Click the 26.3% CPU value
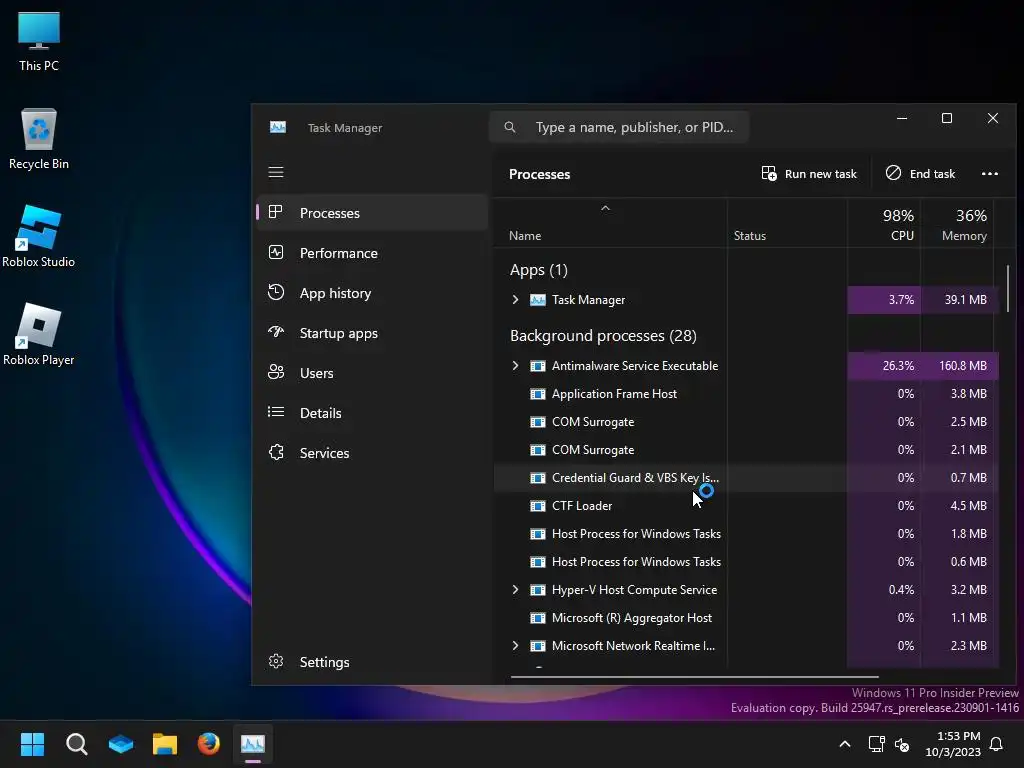This screenshot has width=1024, height=768. pyautogui.click(x=898, y=366)
